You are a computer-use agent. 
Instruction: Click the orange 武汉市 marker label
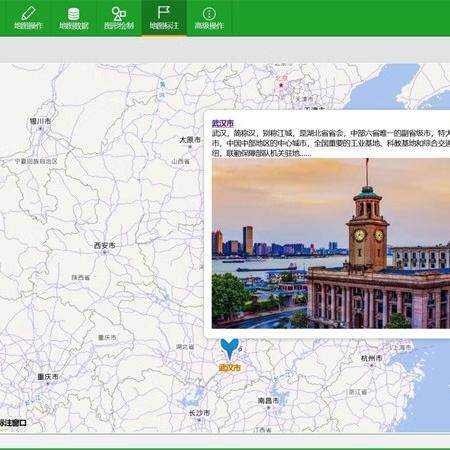tap(230, 368)
